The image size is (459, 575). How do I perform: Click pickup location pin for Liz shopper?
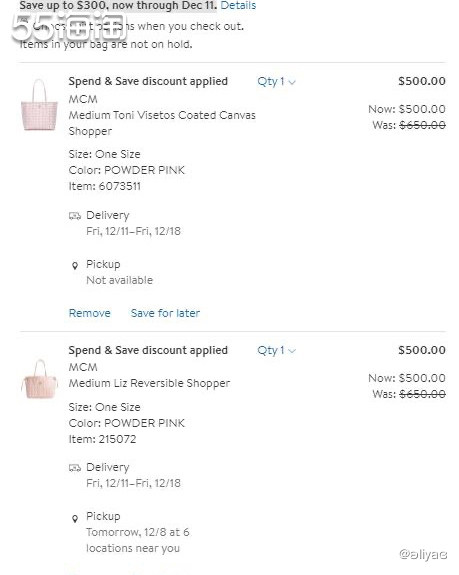point(75,519)
